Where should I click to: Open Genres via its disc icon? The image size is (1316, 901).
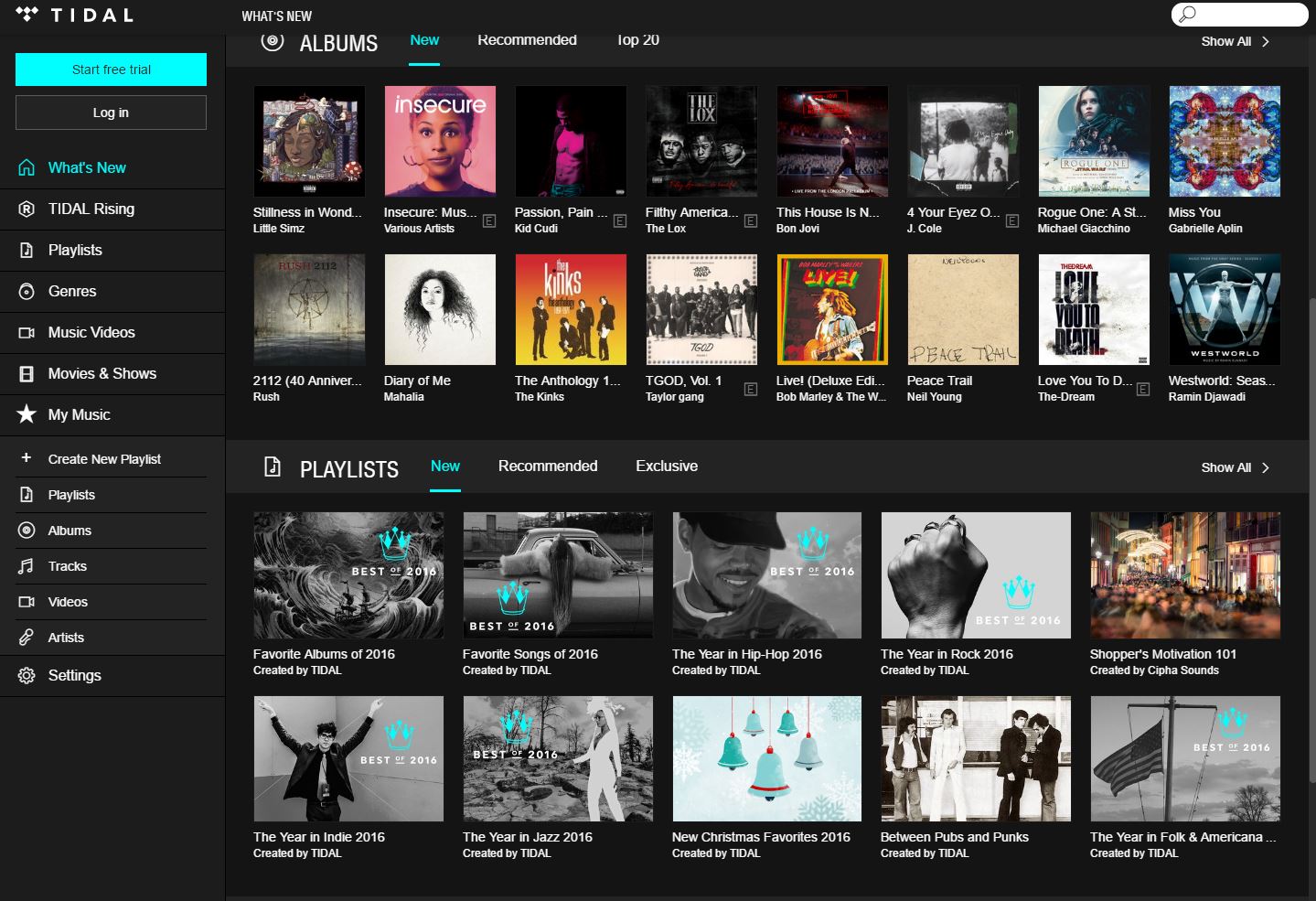(x=27, y=292)
